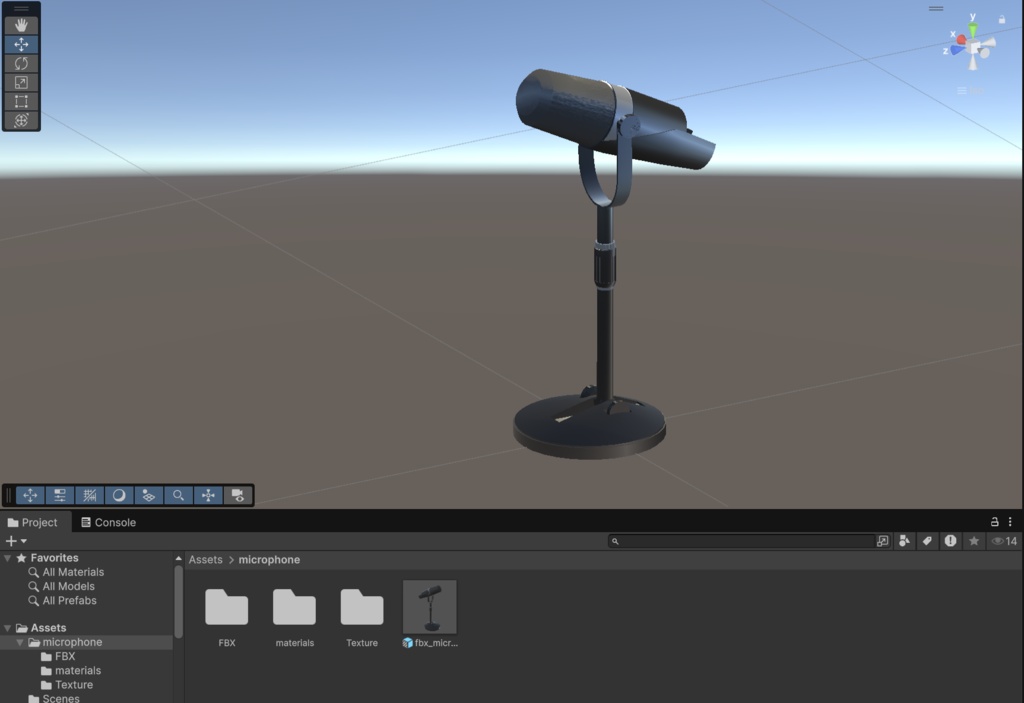Click the bottom overlay toolbar drag handle
1024x703 pixels.
[8, 495]
